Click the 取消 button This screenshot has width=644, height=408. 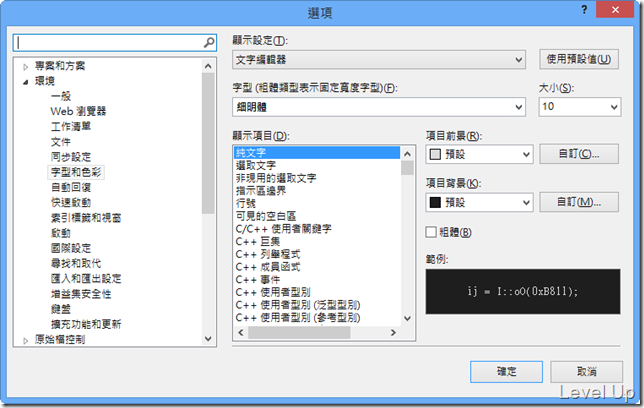586,372
